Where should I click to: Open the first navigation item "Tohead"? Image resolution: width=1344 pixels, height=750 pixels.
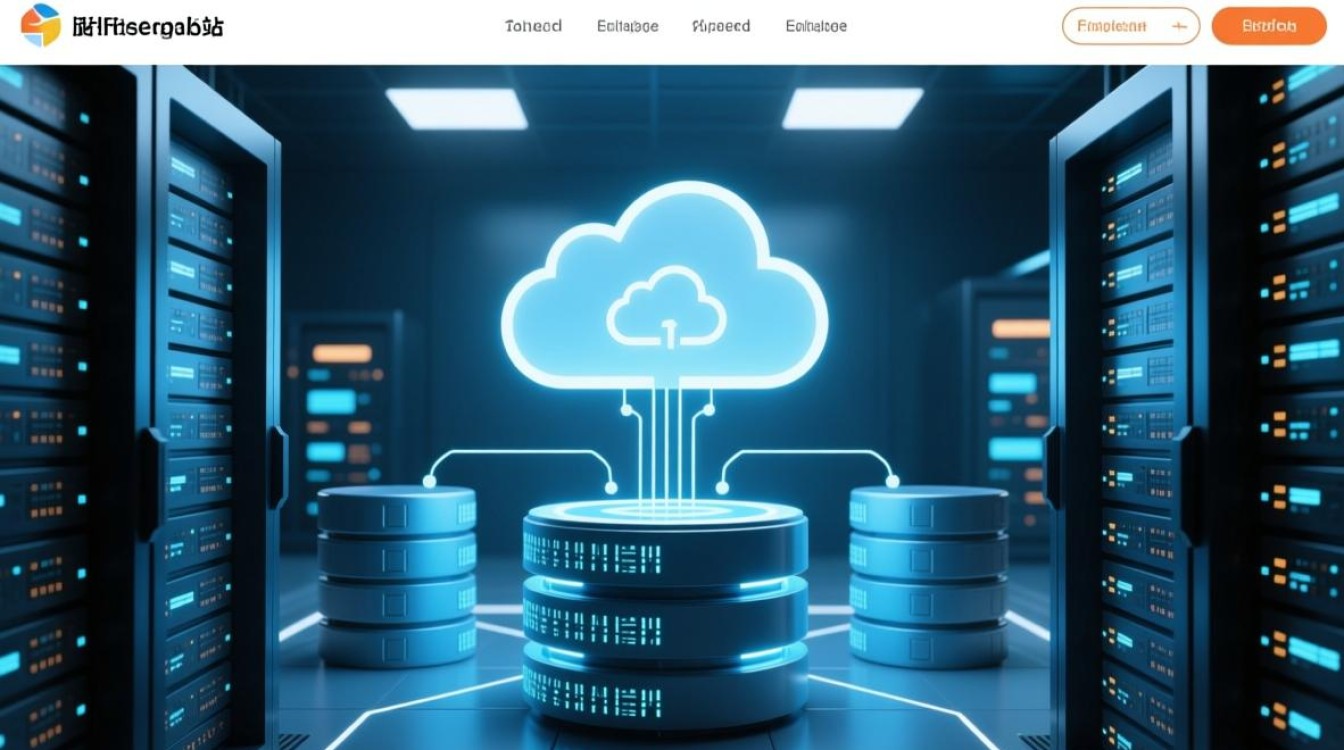pyautogui.click(x=533, y=27)
